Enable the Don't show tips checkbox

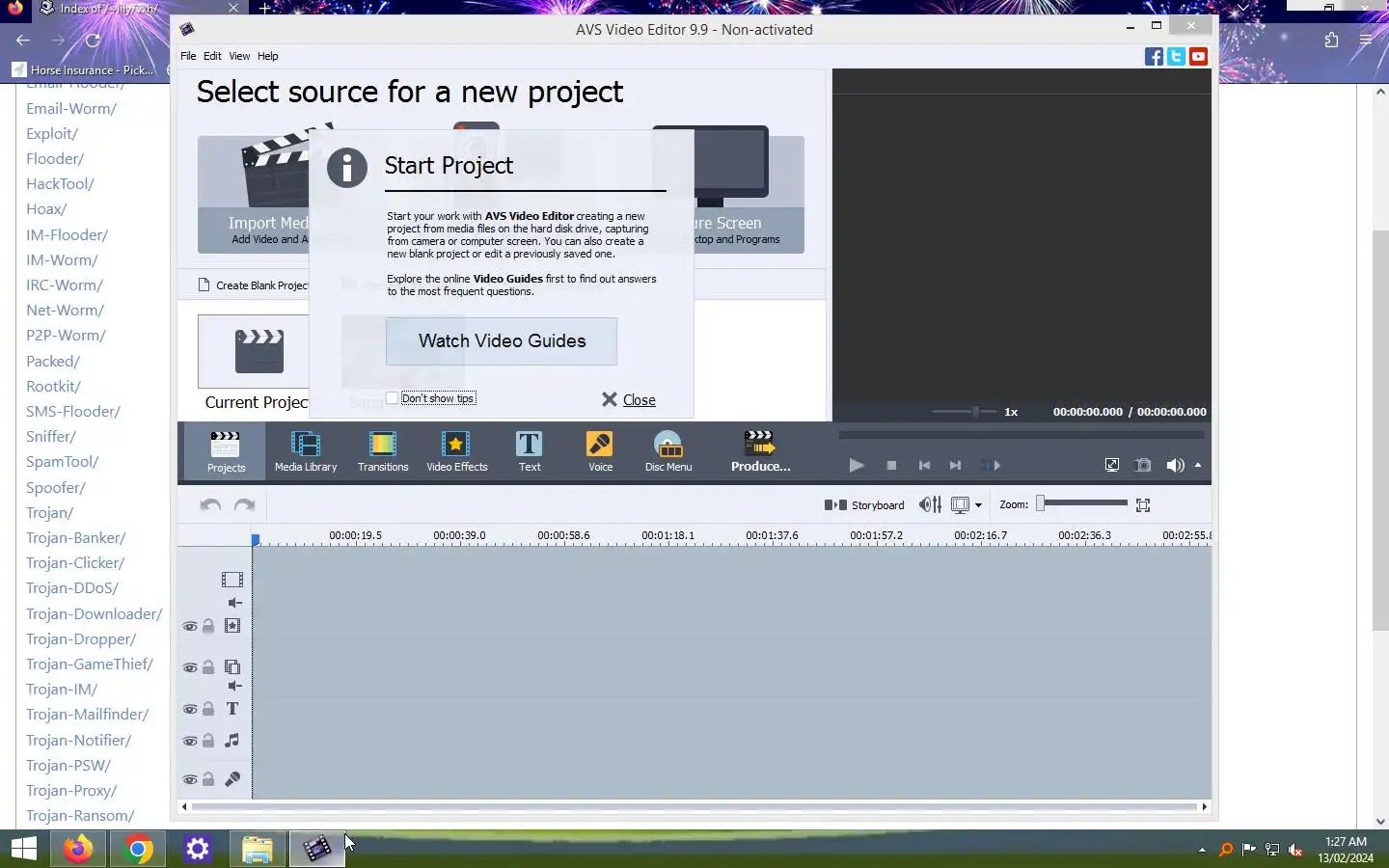[x=392, y=398]
